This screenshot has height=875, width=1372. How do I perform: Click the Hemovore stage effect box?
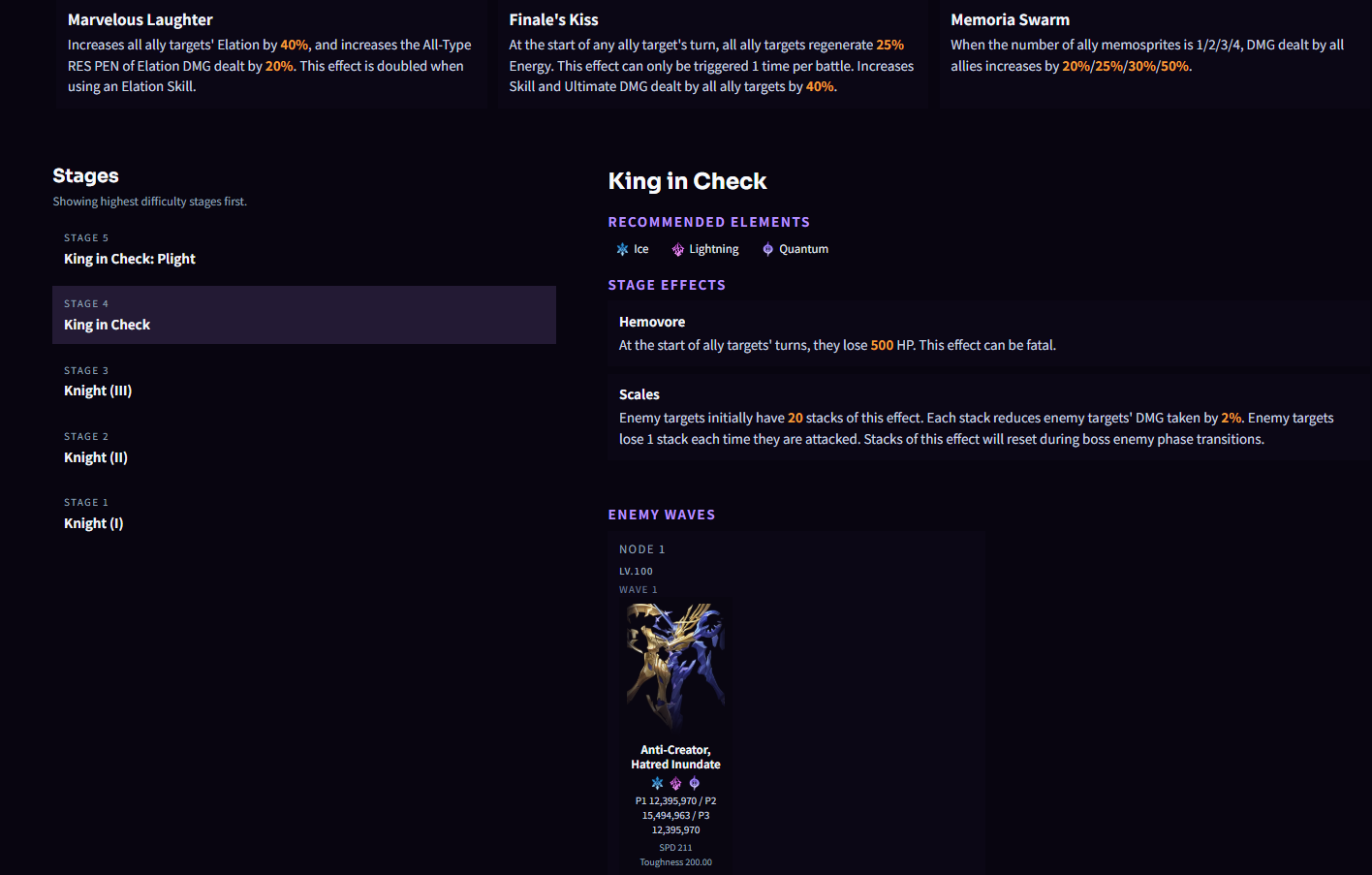(989, 333)
